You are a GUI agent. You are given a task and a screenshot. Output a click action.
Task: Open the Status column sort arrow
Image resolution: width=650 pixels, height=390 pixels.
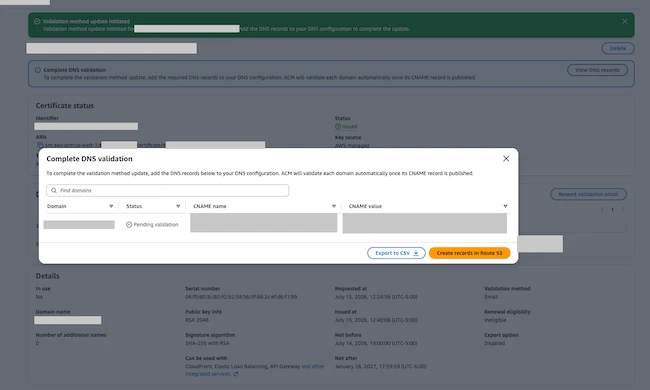178,206
